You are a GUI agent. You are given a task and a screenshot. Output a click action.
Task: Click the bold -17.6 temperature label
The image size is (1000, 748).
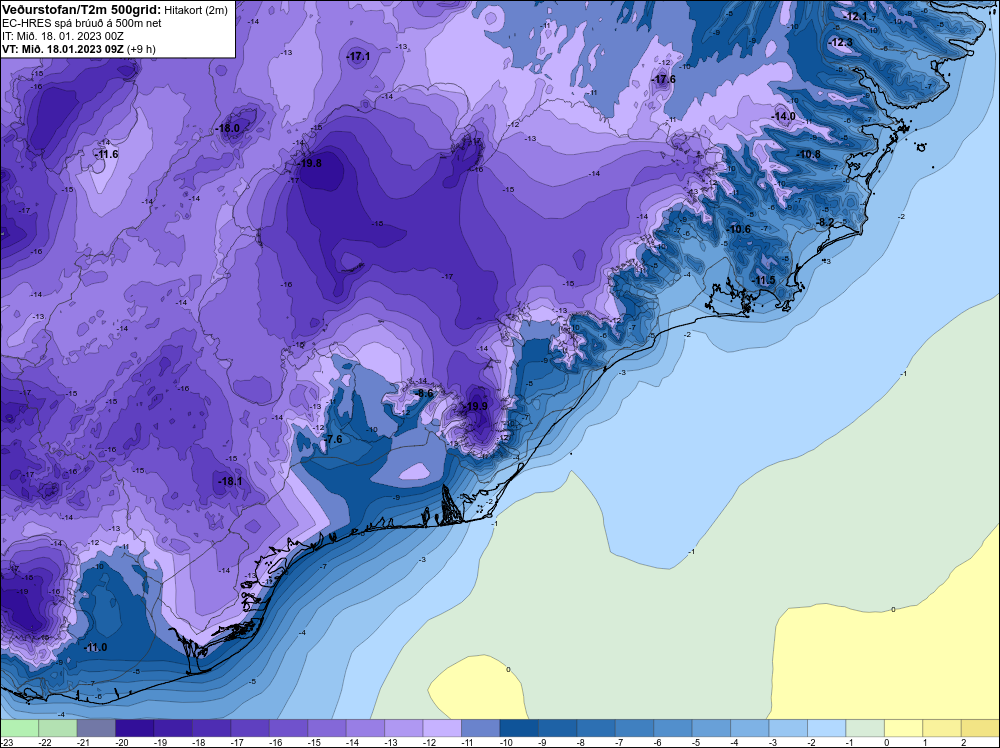click(663, 79)
